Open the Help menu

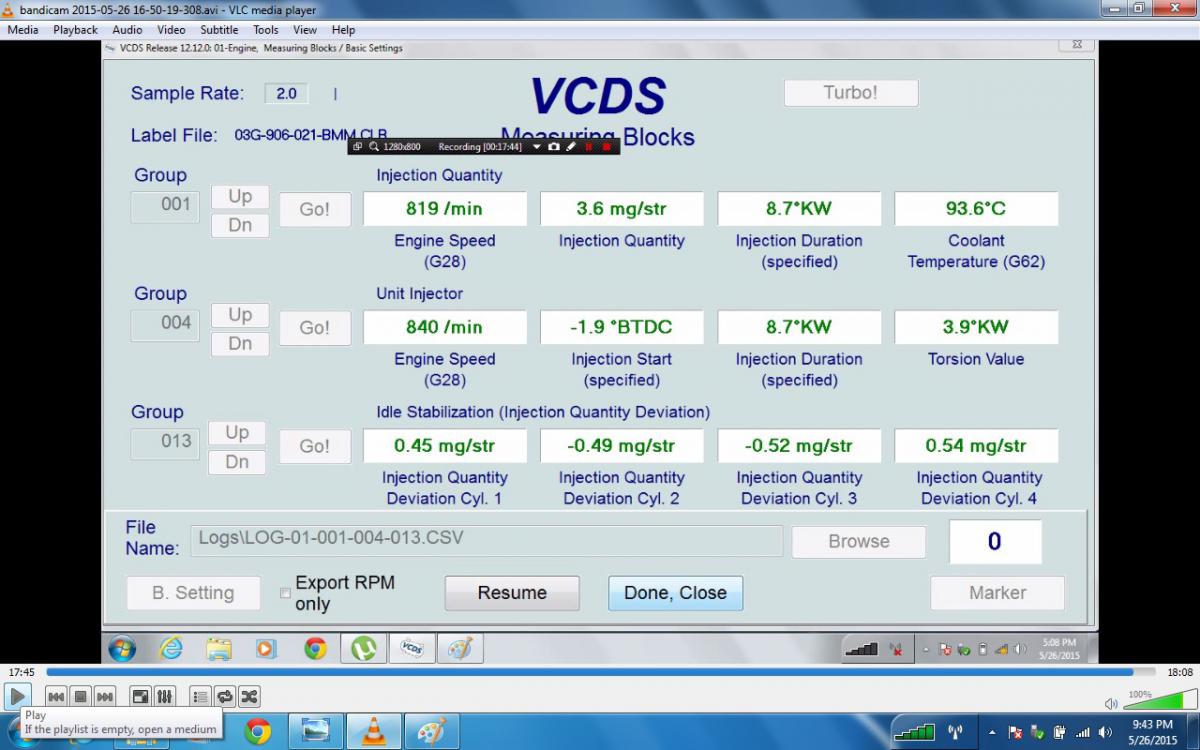click(343, 30)
